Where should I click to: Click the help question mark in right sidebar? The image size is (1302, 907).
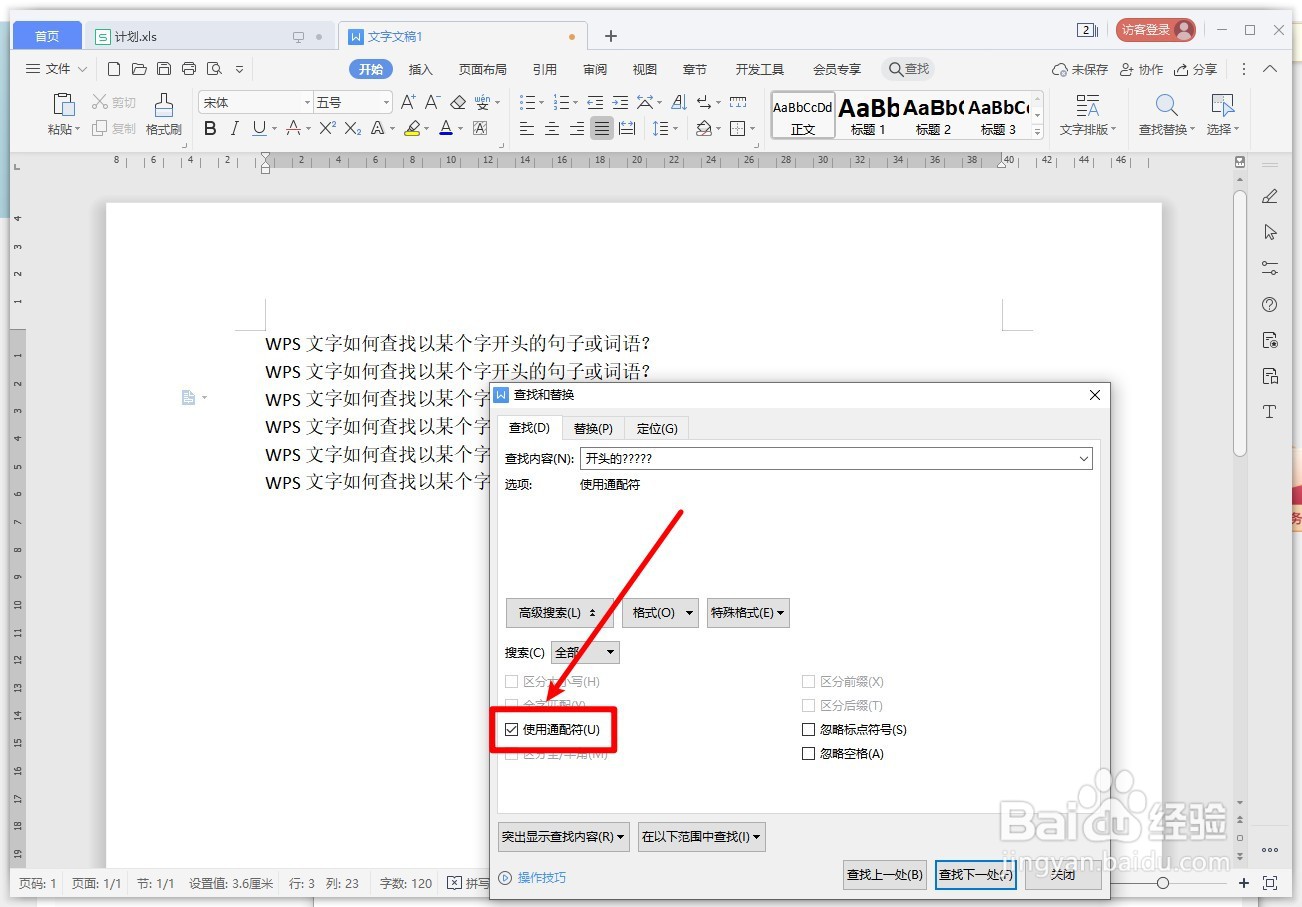1270,304
